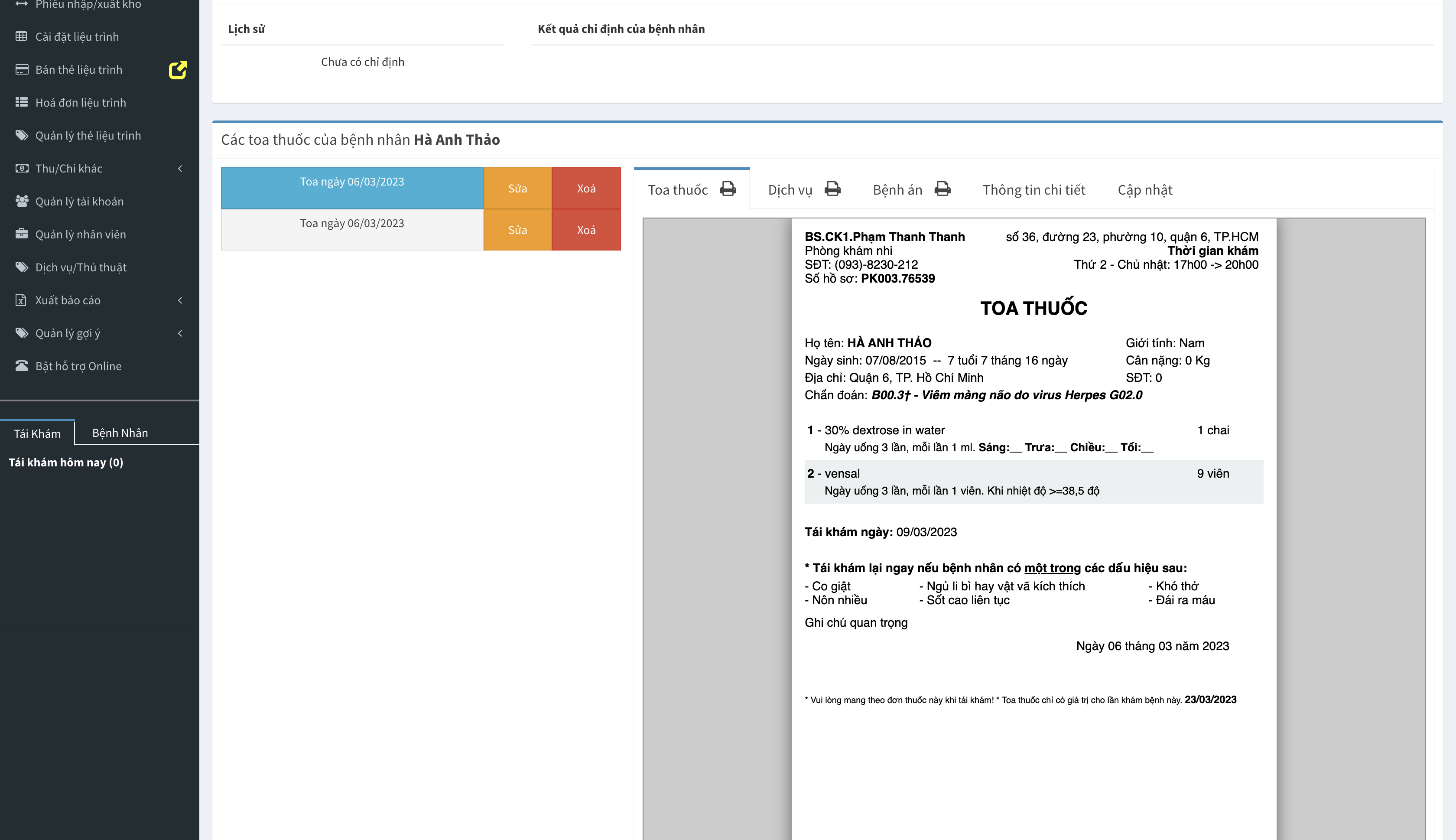Click the printer icon on the Bệnh án tab
This screenshot has height=840, width=1456.
(x=942, y=189)
